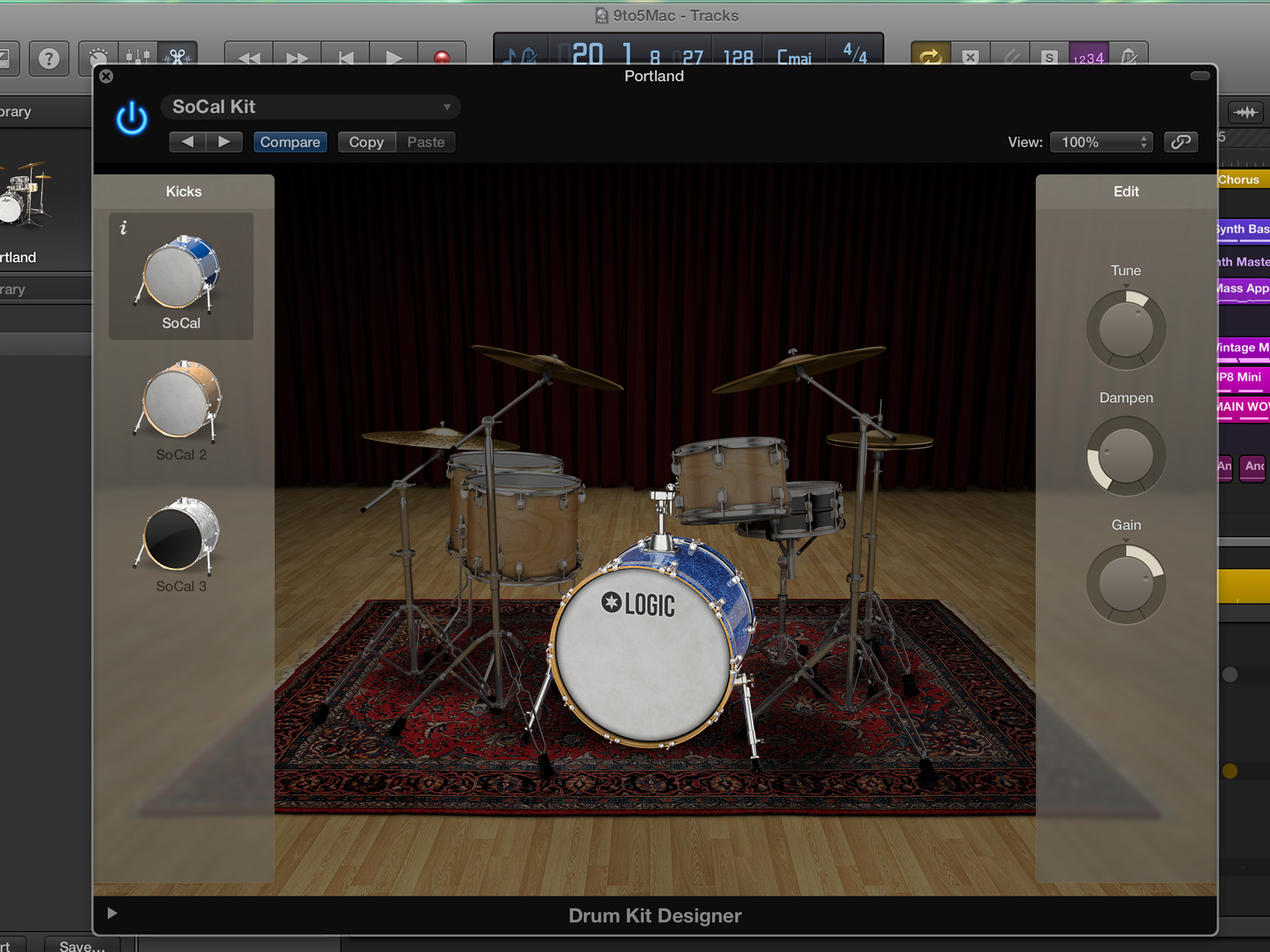Click the info i icon on SoCal kick
Image resolution: width=1270 pixels, height=952 pixels.
123,228
